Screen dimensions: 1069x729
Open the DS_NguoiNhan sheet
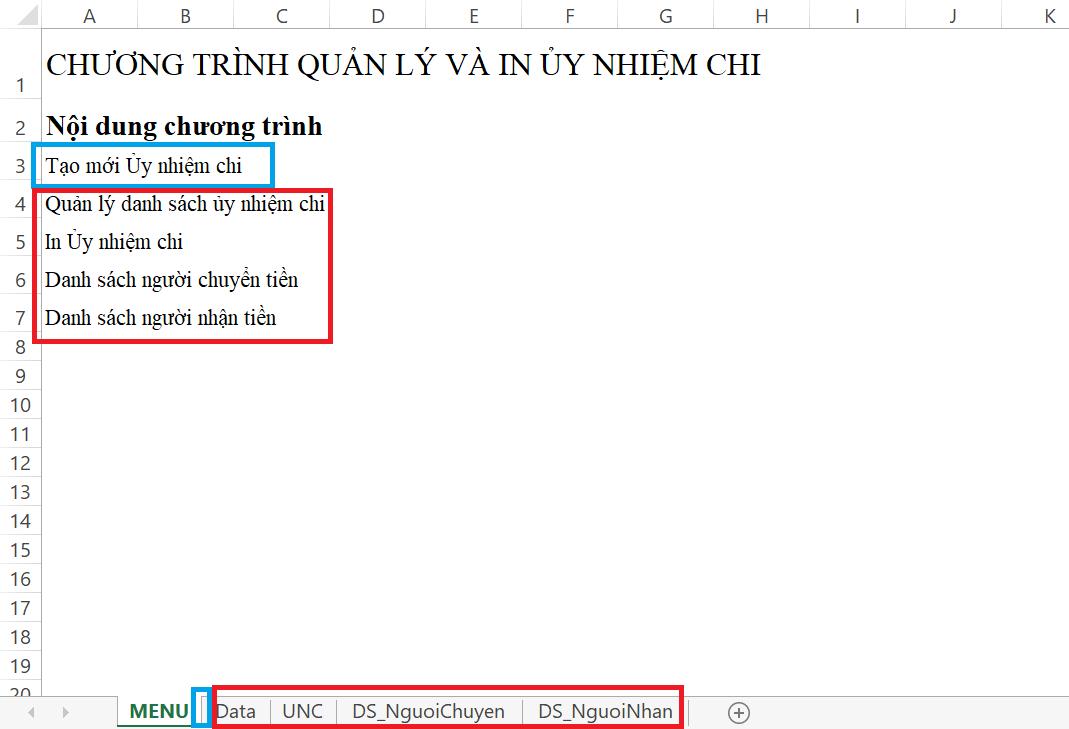pos(604,711)
